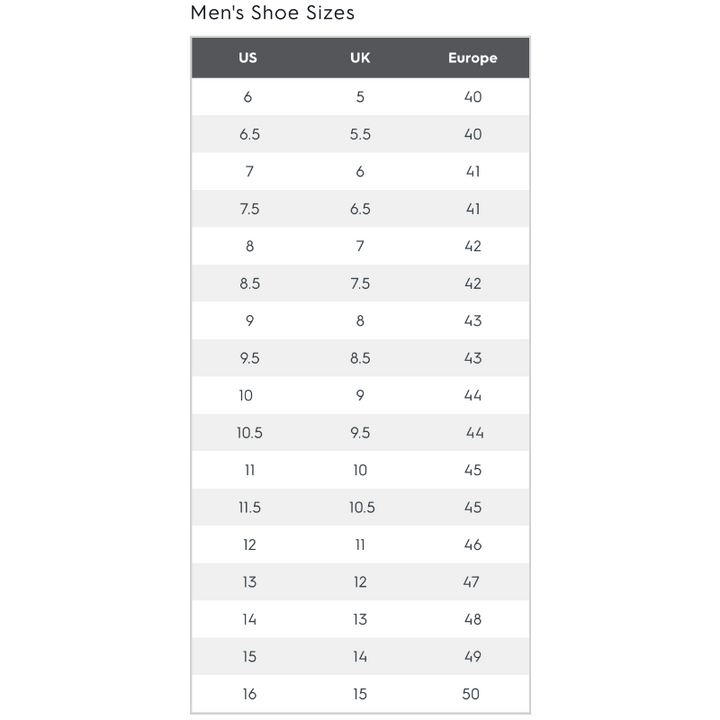Select UK size 9 cell
This screenshot has width=720, height=720.
360,396
